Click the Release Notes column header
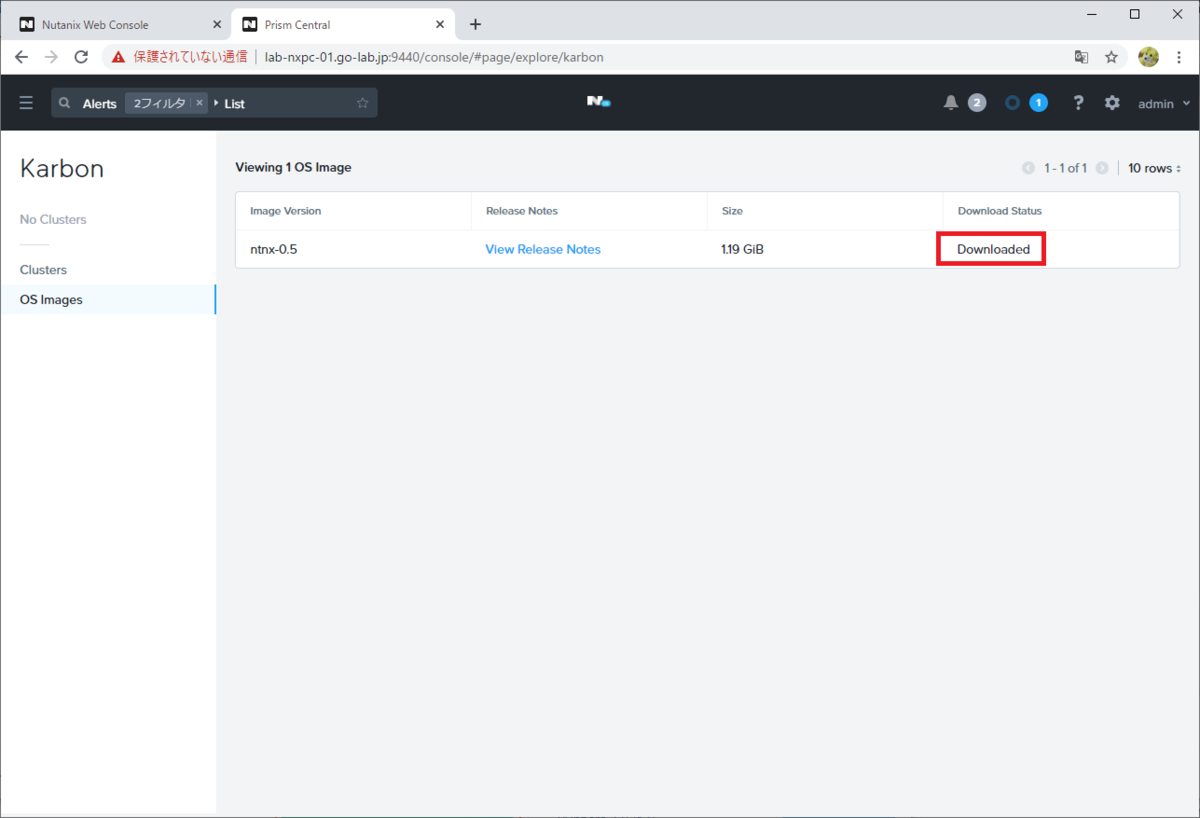This screenshot has height=818, width=1200. [522, 211]
